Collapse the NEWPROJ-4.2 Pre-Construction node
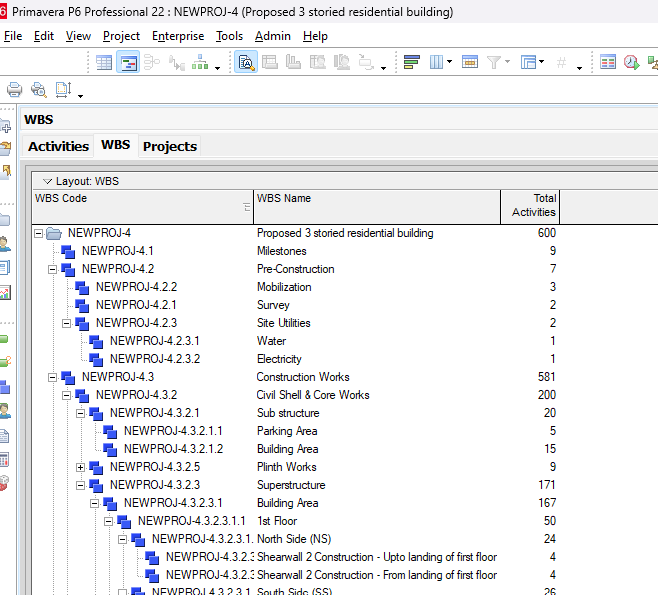 [53, 269]
